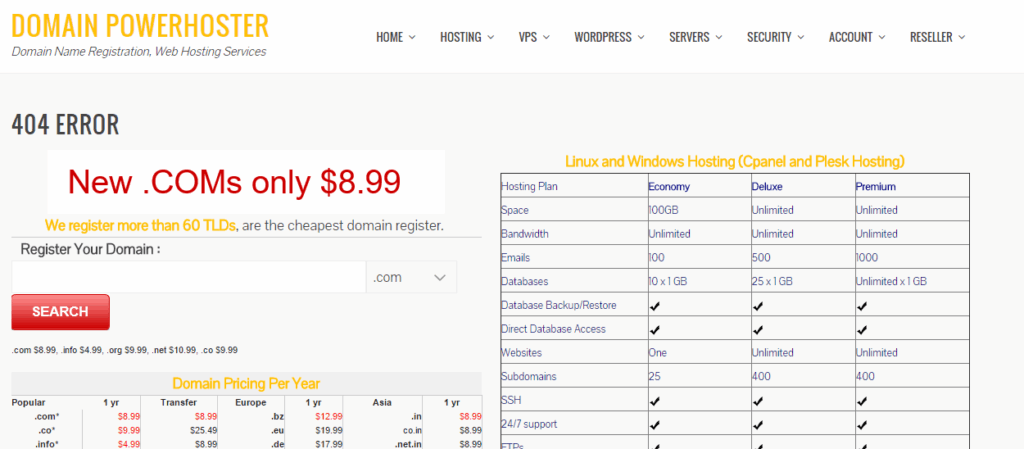This screenshot has height=449, width=1024.
Task: Open the SERVERS menu
Action: (x=695, y=37)
